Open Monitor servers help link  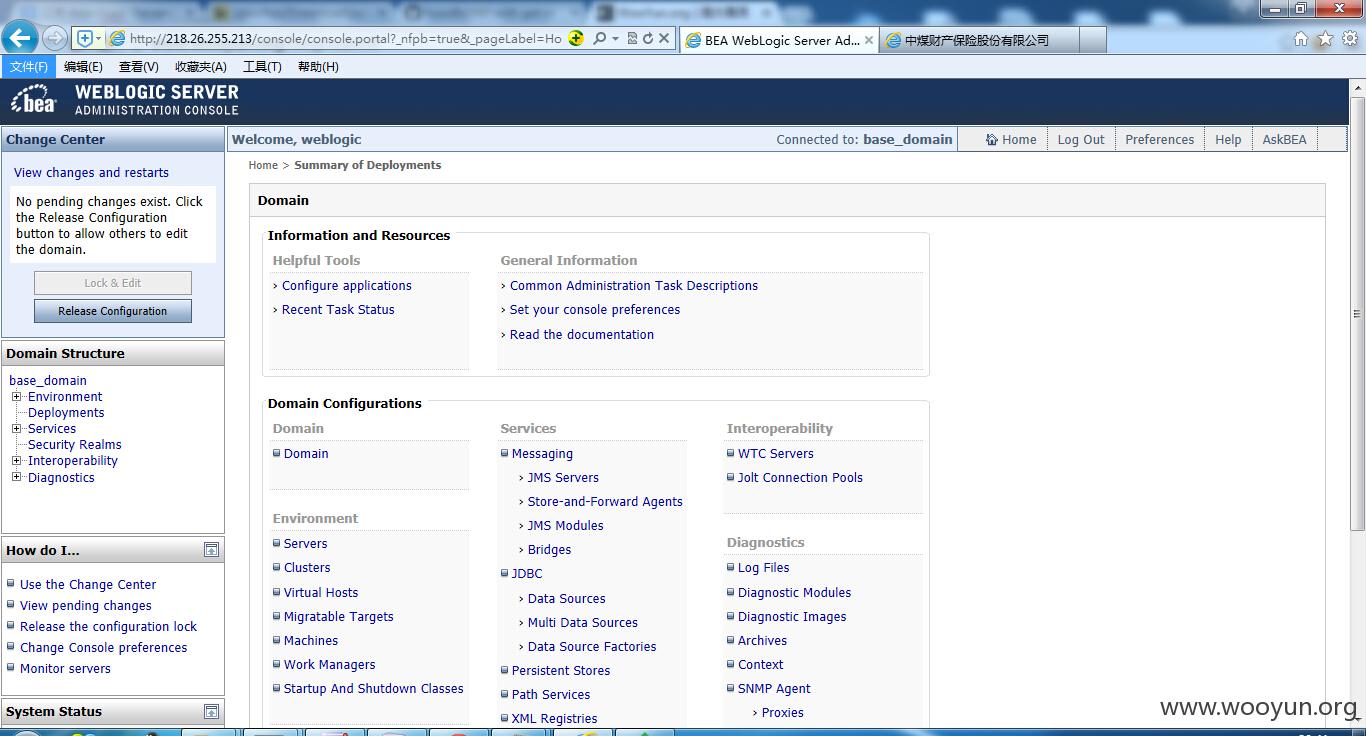coord(65,668)
